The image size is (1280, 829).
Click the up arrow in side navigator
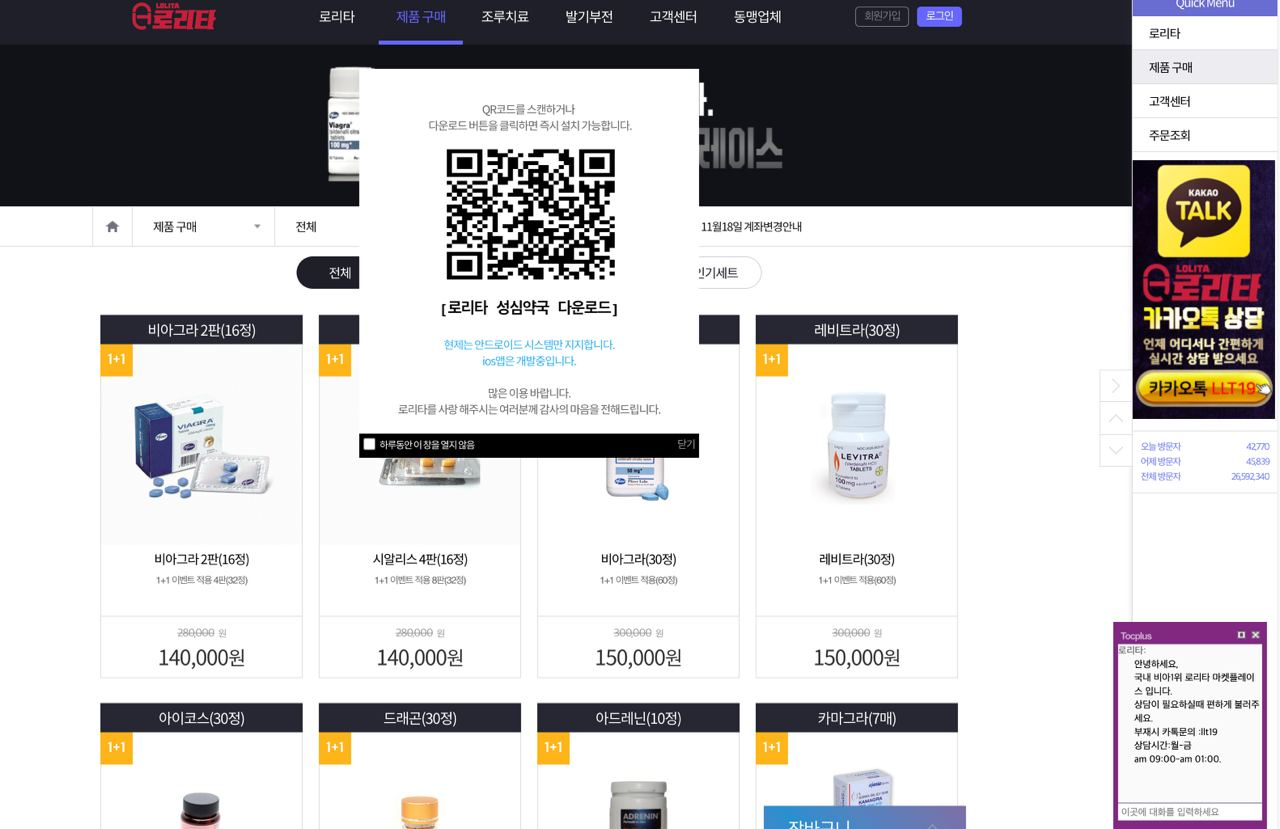click(x=1115, y=418)
